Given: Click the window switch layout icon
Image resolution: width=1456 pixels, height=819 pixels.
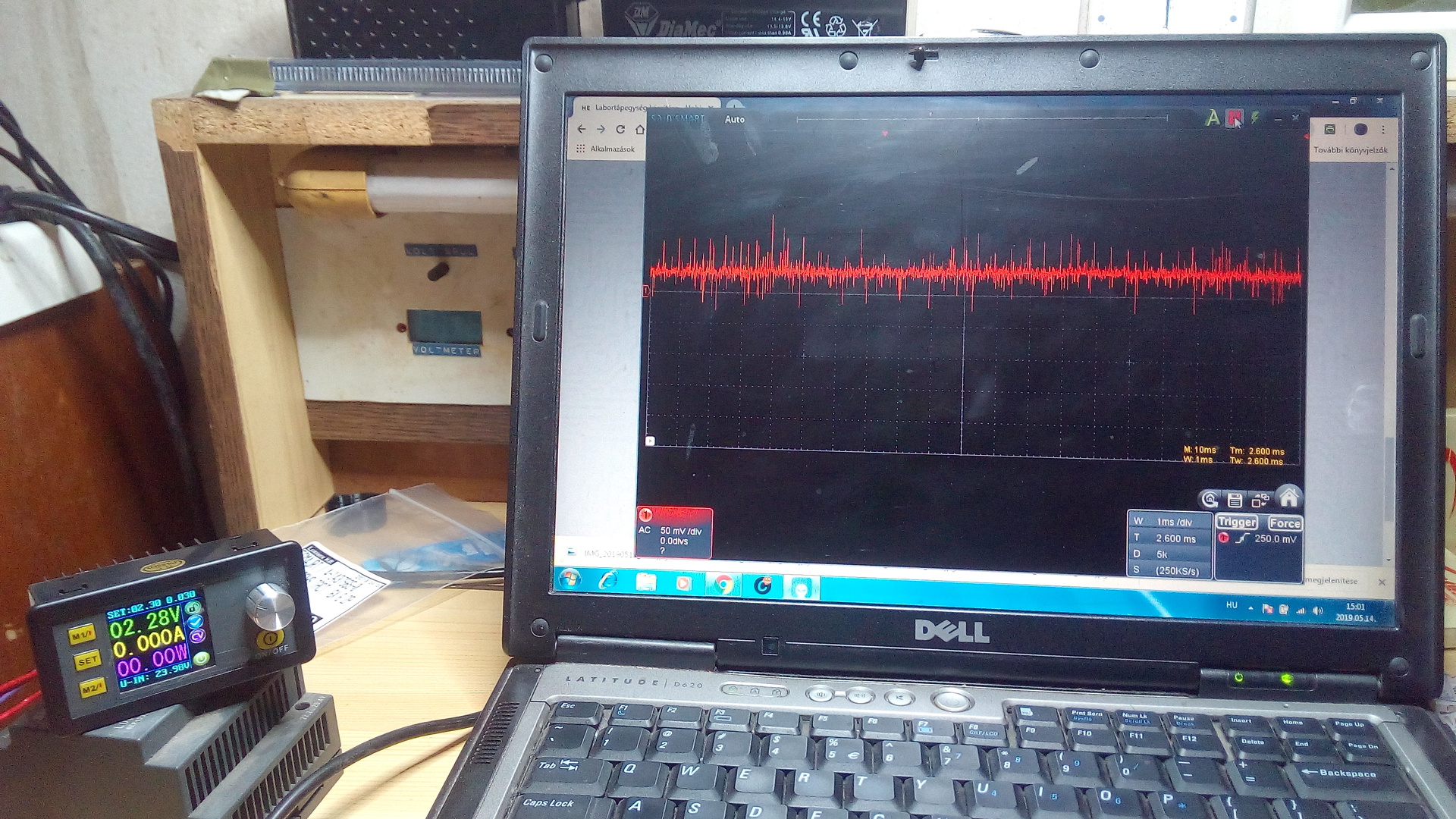Looking at the screenshot, I should (1260, 500).
